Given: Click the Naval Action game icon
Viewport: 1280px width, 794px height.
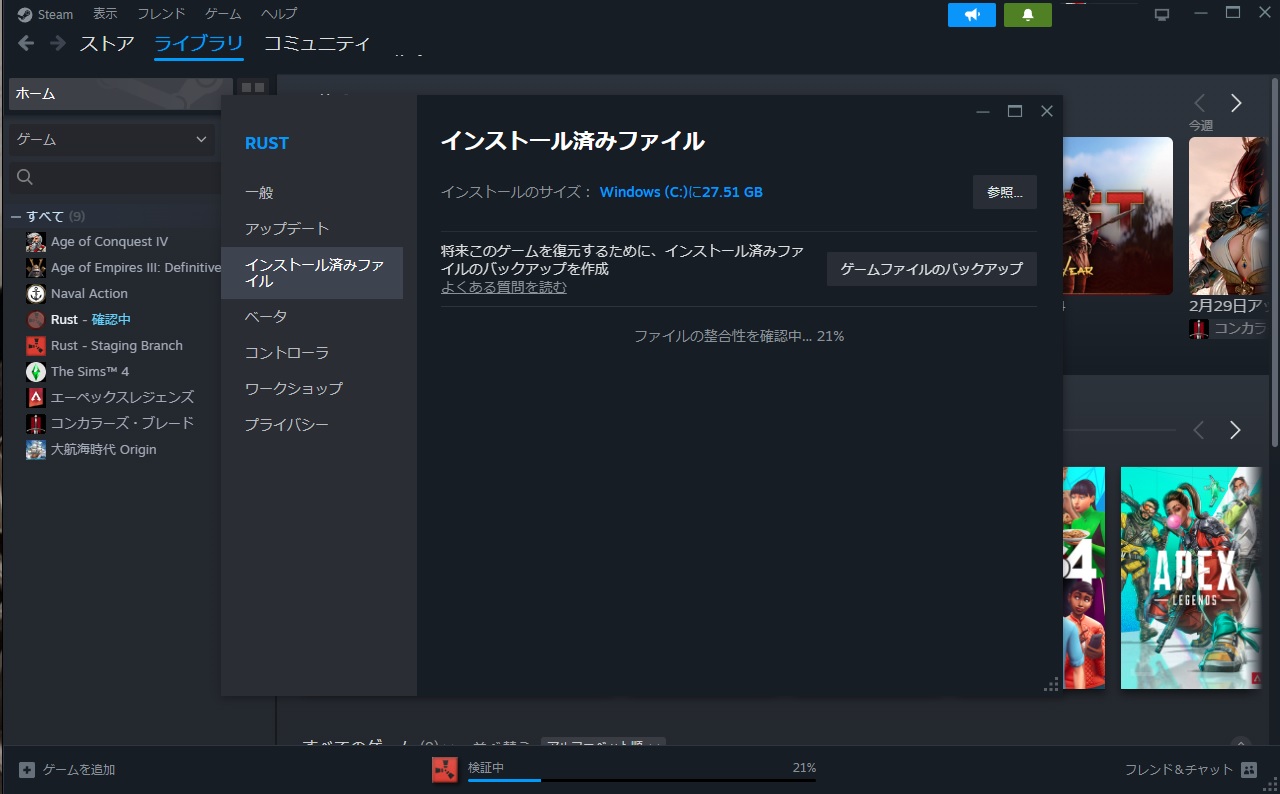Looking at the screenshot, I should (36, 294).
